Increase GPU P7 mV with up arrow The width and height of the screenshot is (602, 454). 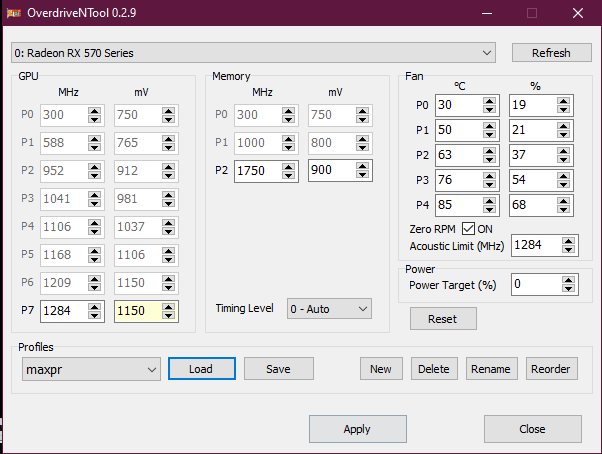pyautogui.click(x=168, y=307)
